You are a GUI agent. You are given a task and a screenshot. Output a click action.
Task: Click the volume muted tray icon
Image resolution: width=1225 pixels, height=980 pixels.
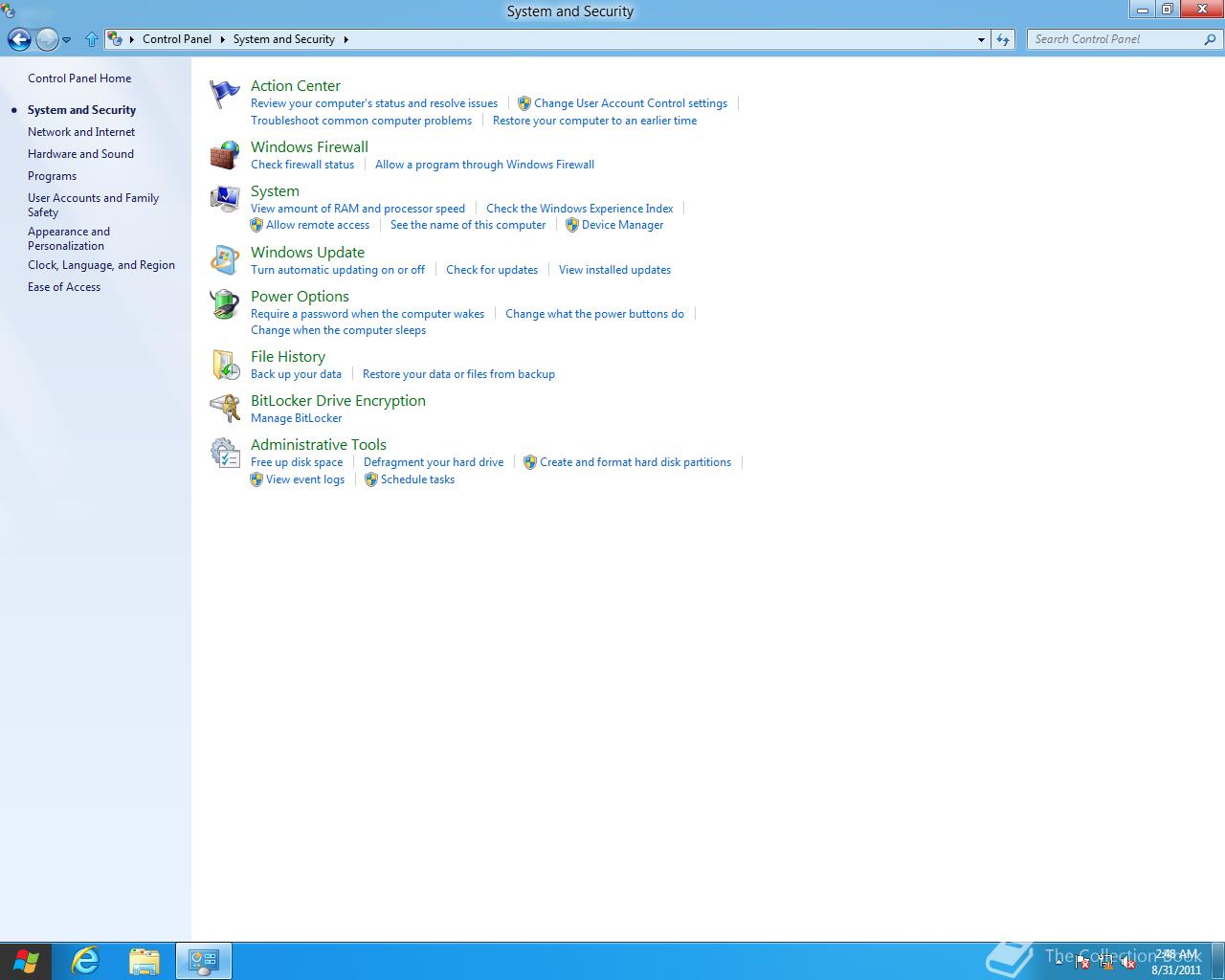pos(1127,962)
